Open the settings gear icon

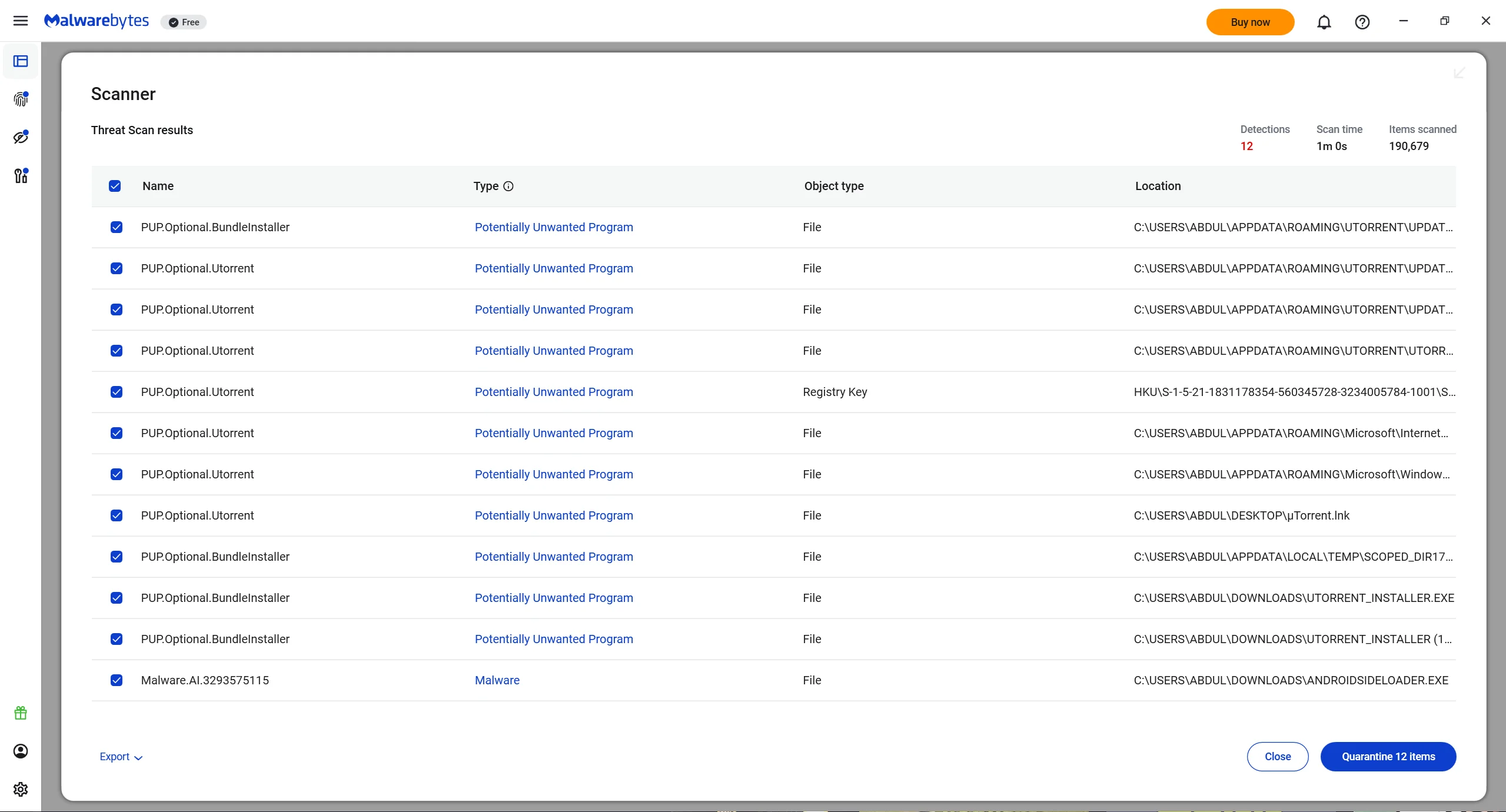(21, 789)
